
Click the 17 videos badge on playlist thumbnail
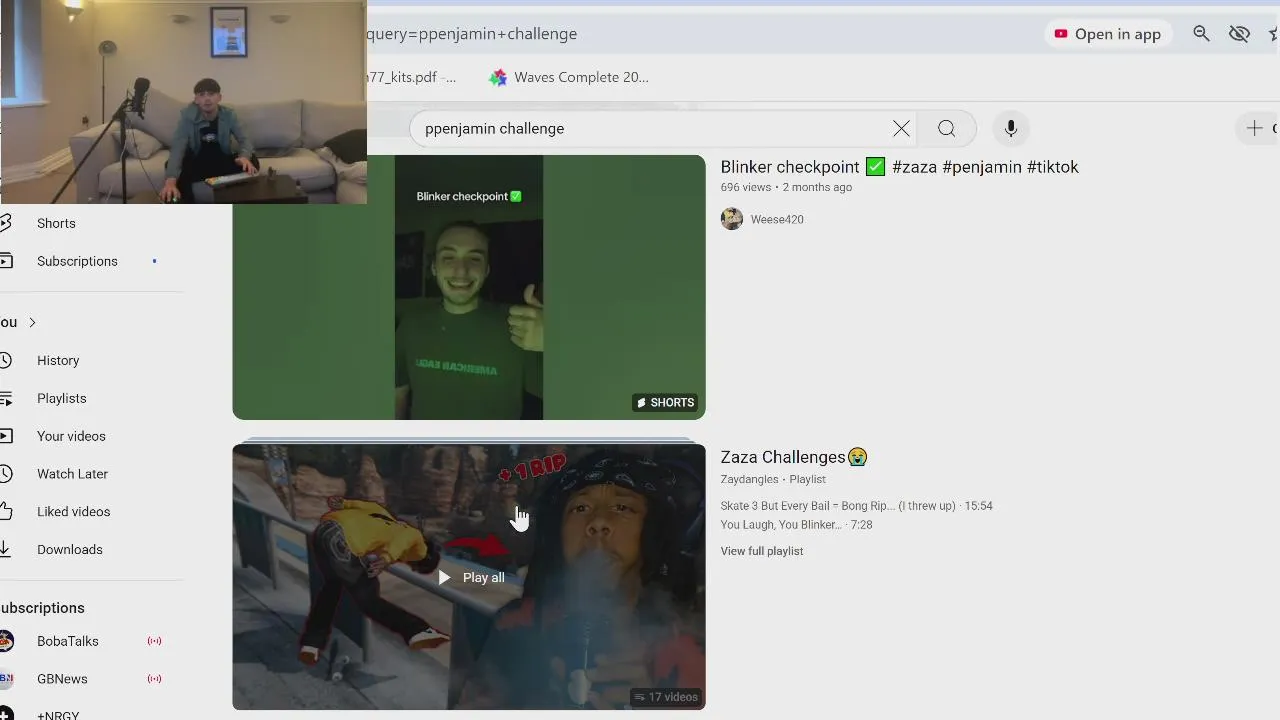(x=665, y=697)
